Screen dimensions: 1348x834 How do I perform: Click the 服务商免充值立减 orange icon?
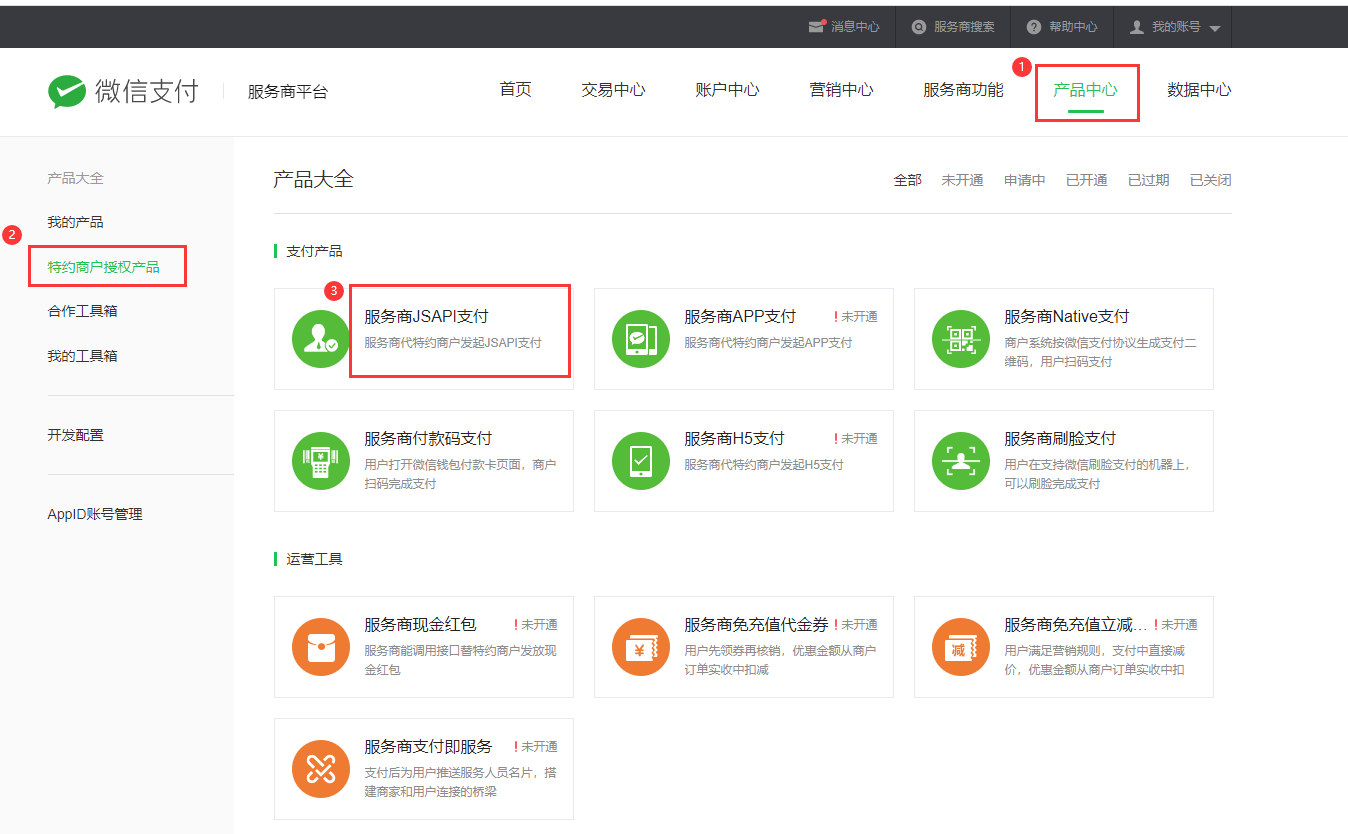961,647
